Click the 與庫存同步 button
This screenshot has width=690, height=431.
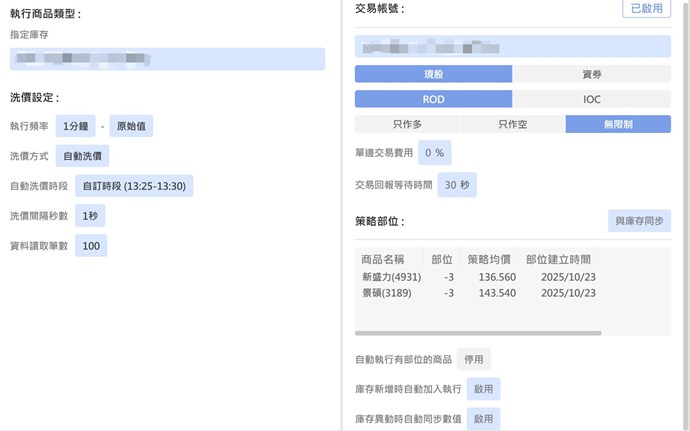pyautogui.click(x=639, y=221)
